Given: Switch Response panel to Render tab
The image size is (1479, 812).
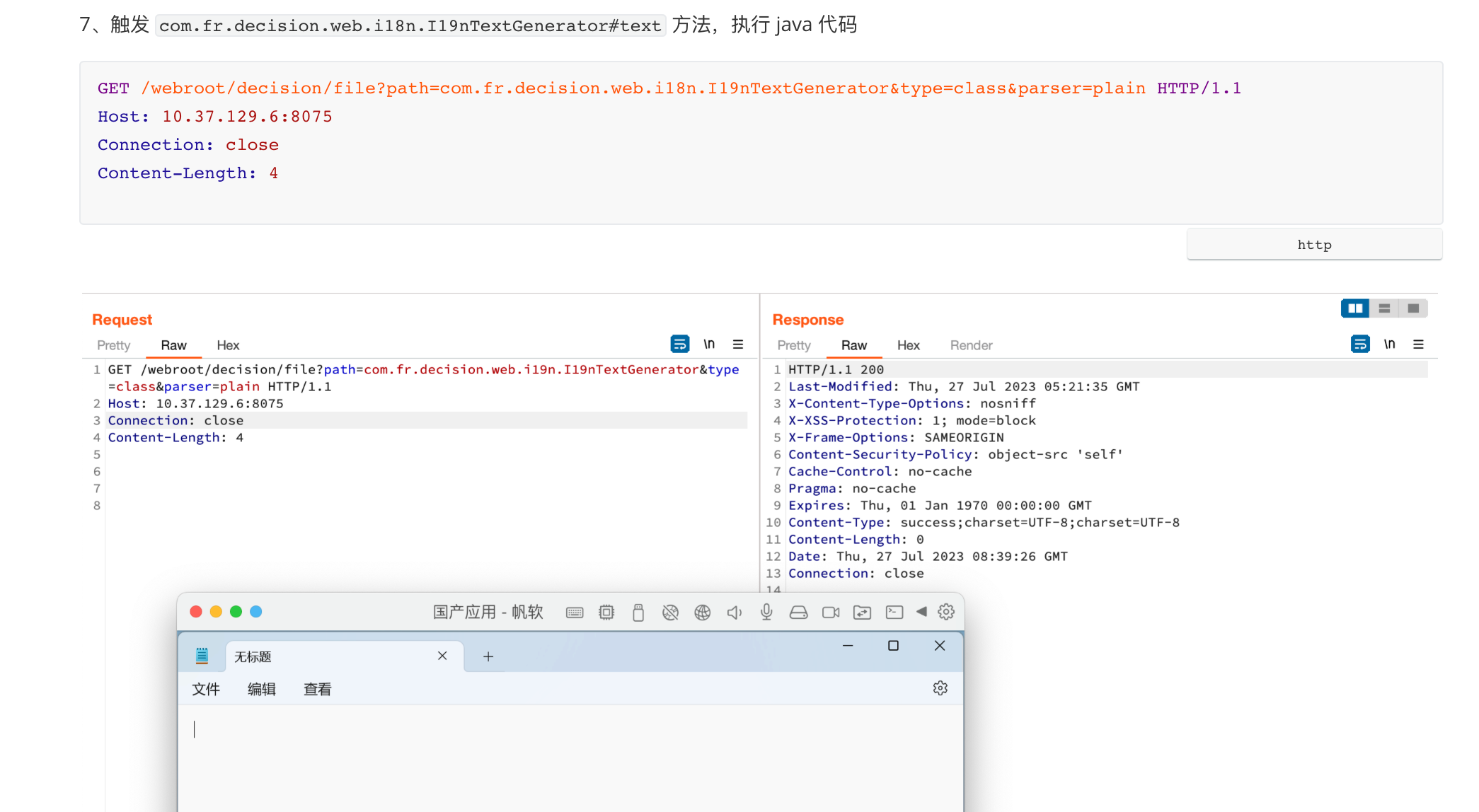Looking at the screenshot, I should coord(971,345).
